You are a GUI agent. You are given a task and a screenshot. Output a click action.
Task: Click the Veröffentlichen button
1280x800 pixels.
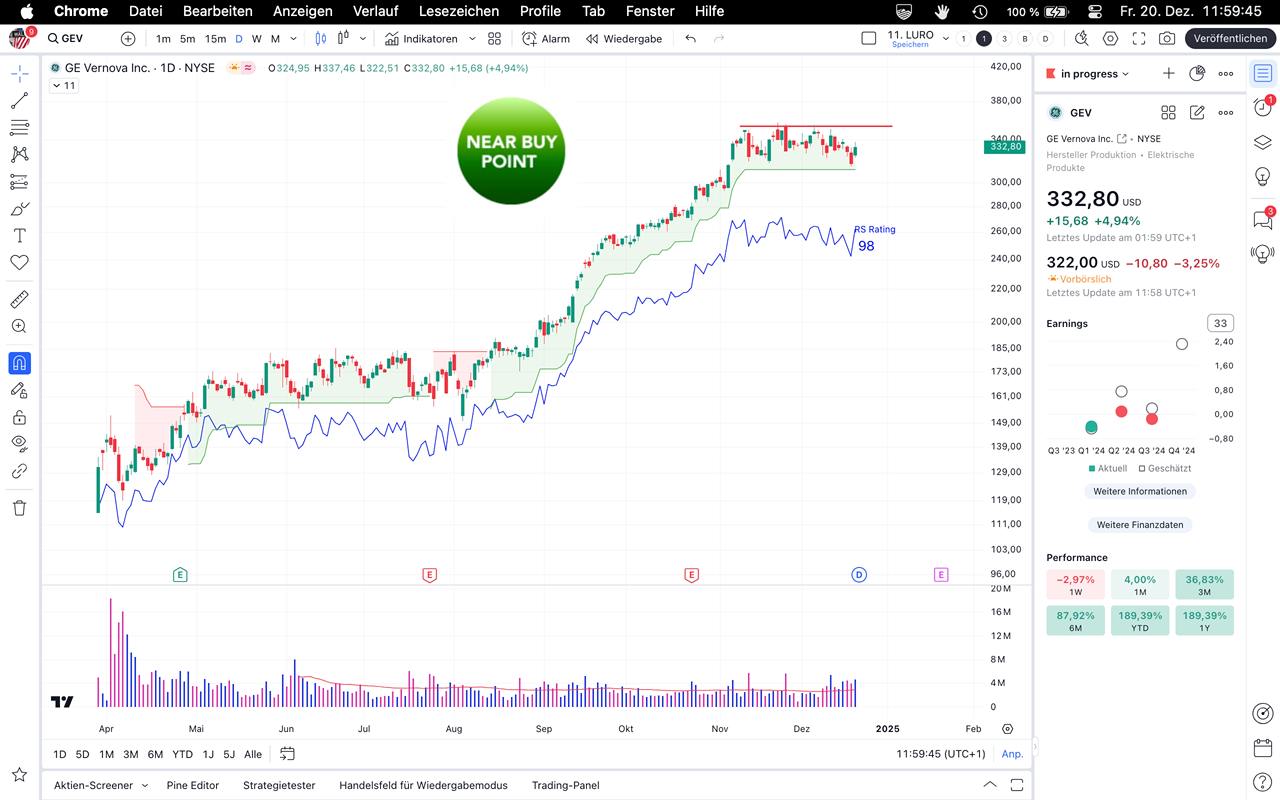(x=1230, y=38)
